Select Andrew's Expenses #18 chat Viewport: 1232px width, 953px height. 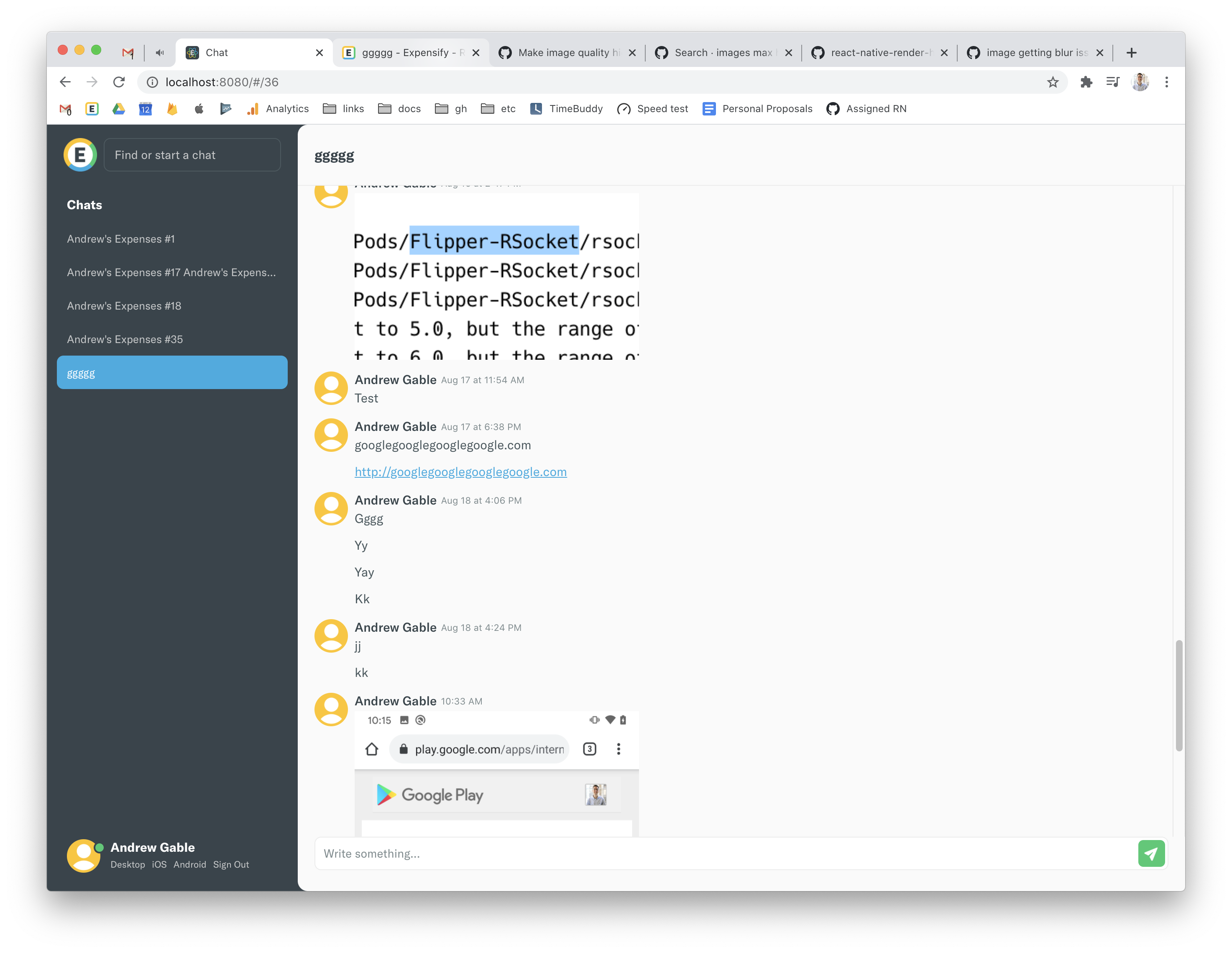click(x=124, y=306)
